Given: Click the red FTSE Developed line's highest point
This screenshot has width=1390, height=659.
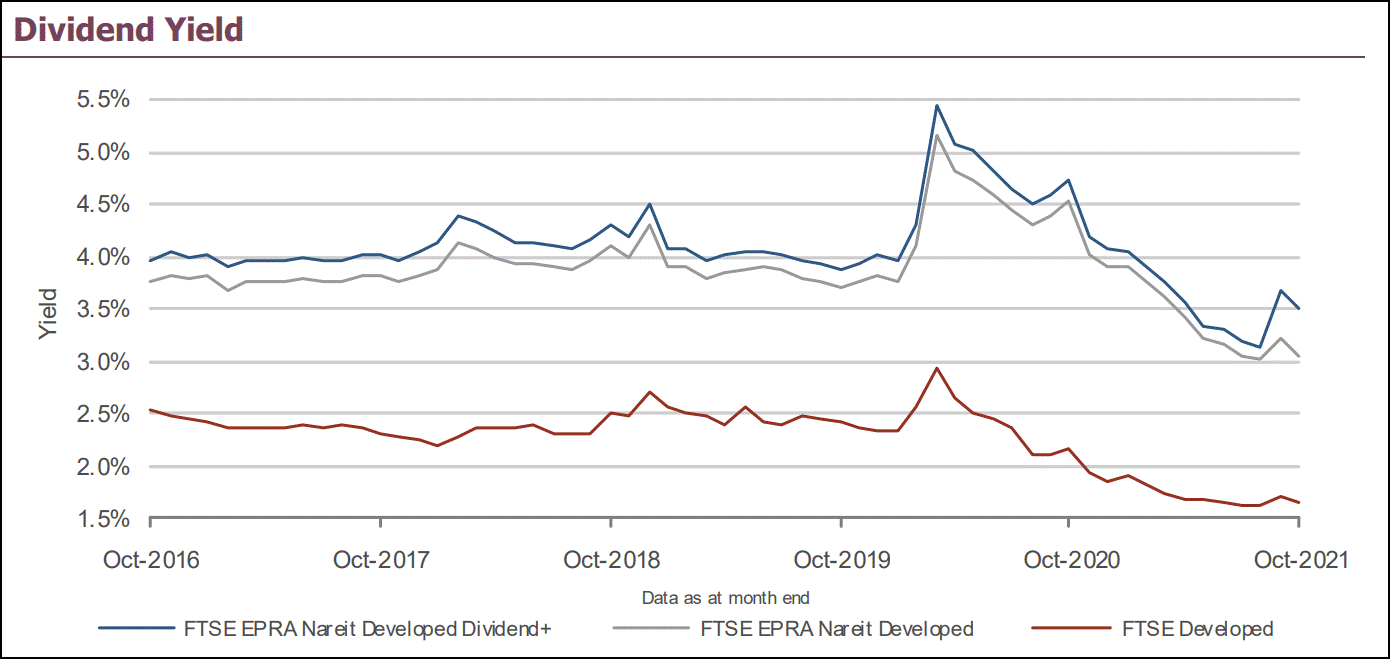Looking at the screenshot, I should click(x=938, y=369).
